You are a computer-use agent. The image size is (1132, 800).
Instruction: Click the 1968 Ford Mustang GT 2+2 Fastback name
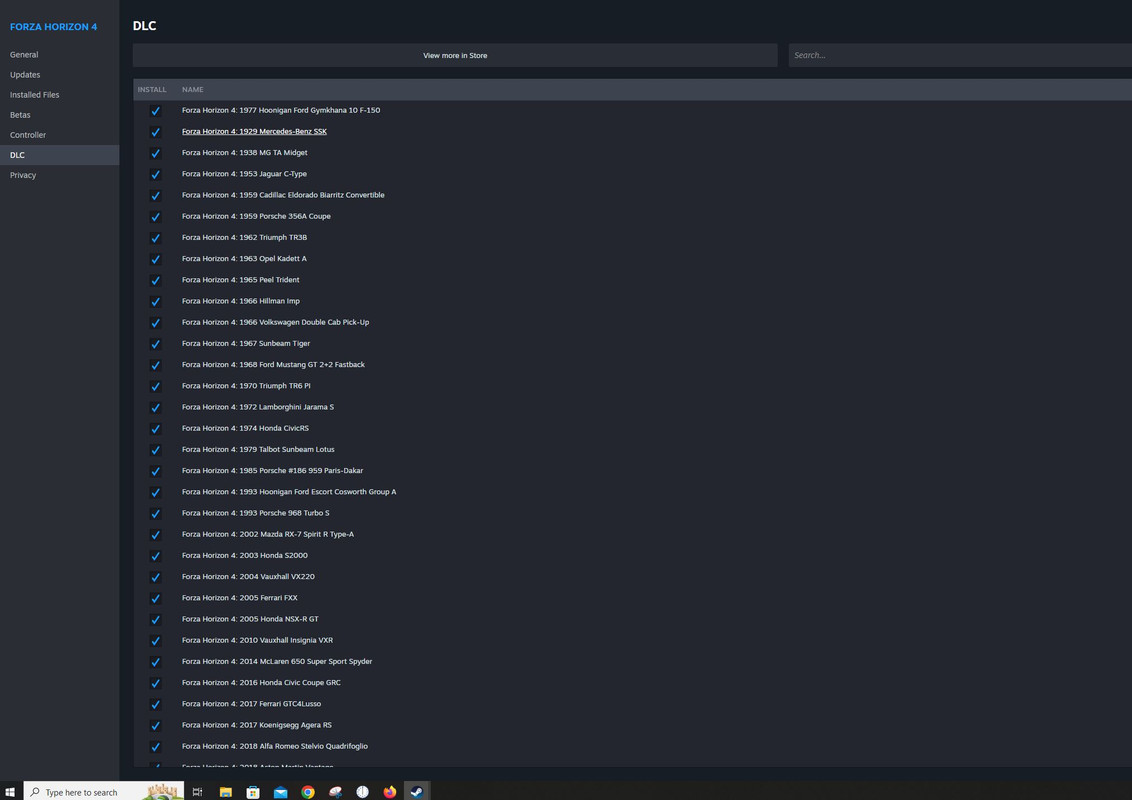point(273,365)
